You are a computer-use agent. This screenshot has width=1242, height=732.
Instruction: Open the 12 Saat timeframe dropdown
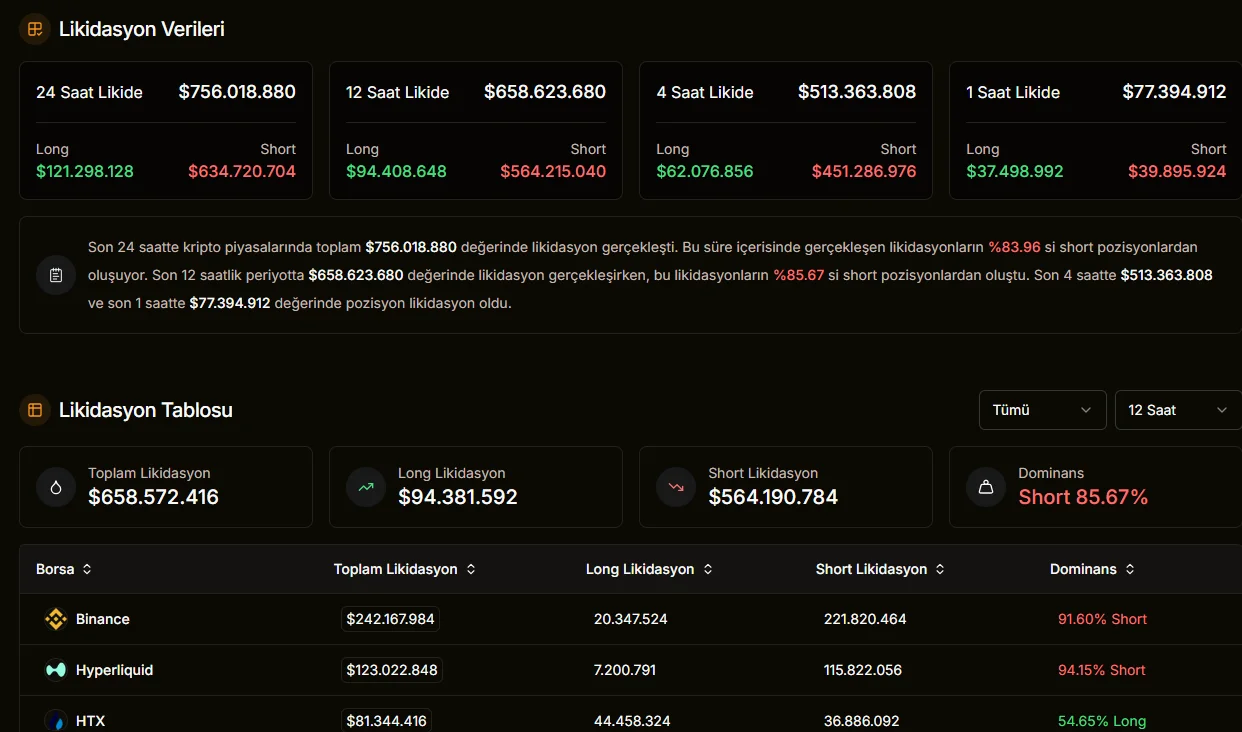(x=1178, y=410)
